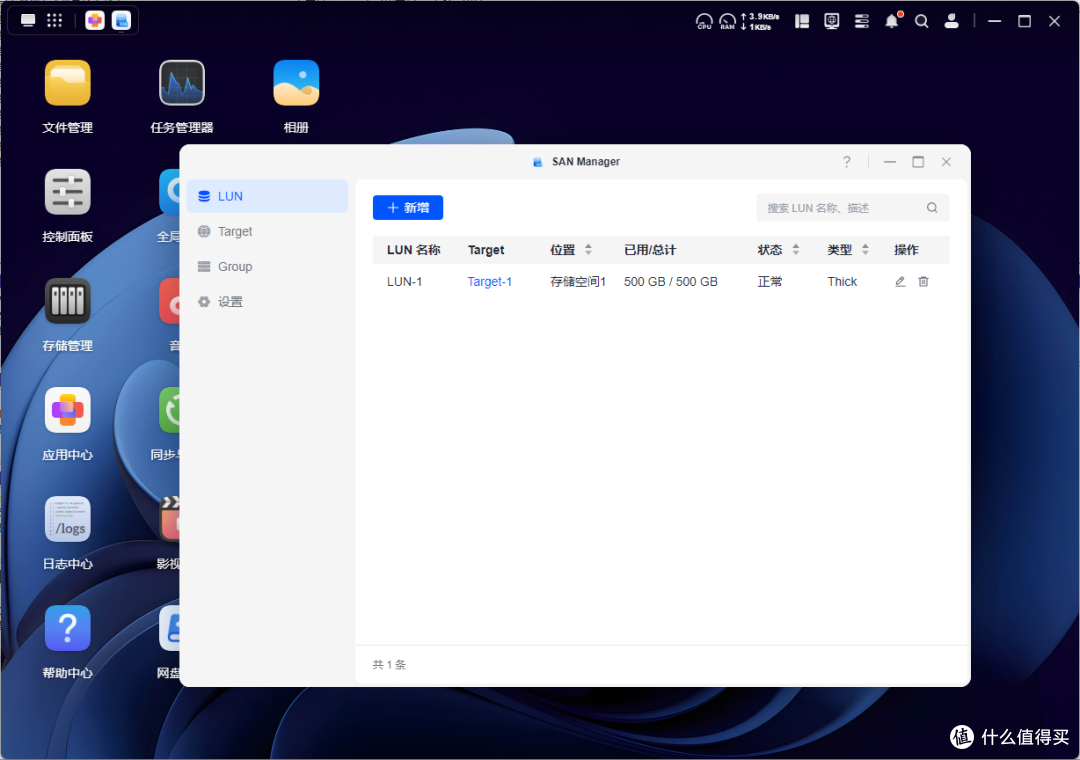The height and width of the screenshot is (760, 1080).
Task: Check the CPU usage indicator
Action: tap(704, 21)
